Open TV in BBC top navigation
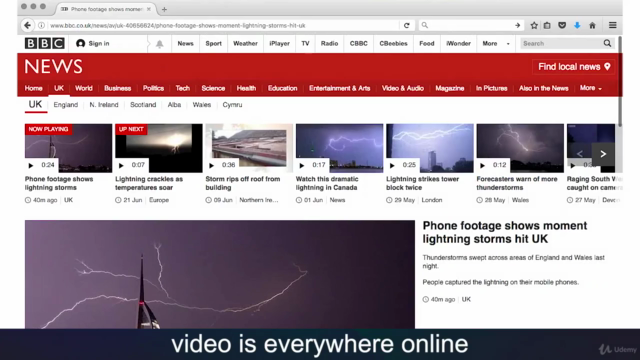This screenshot has height=360, width=640. pos(305,43)
